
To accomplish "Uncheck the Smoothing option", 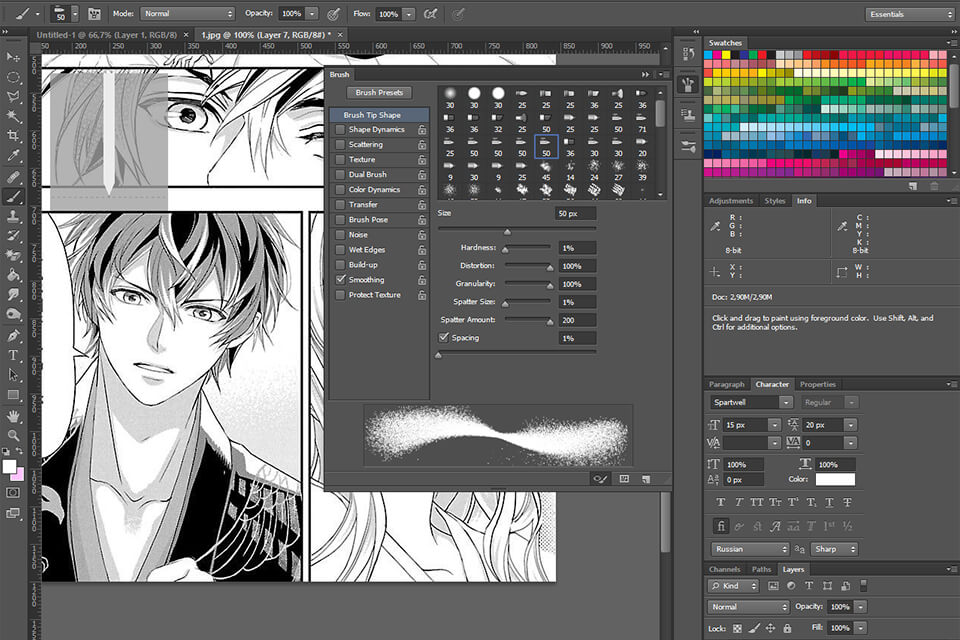I will 341,280.
